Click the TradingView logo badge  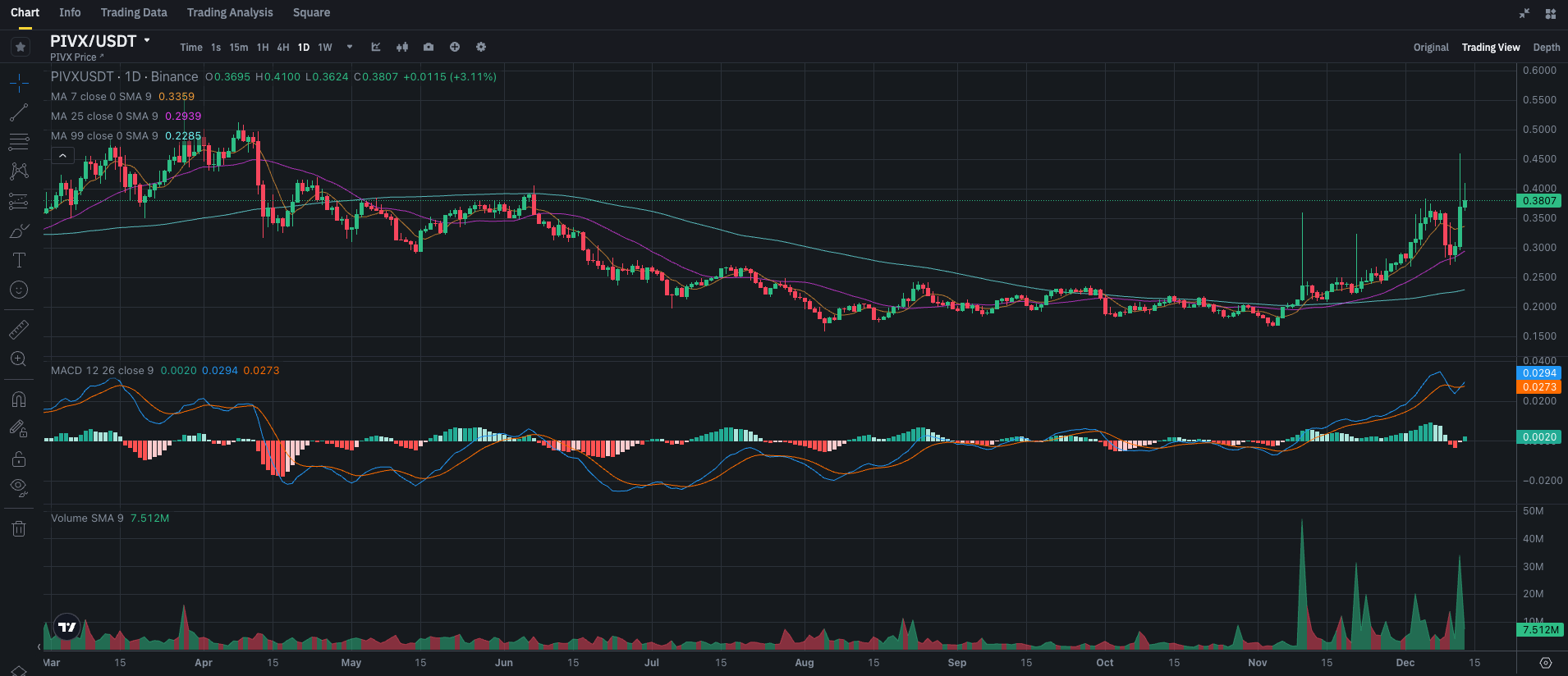point(66,627)
